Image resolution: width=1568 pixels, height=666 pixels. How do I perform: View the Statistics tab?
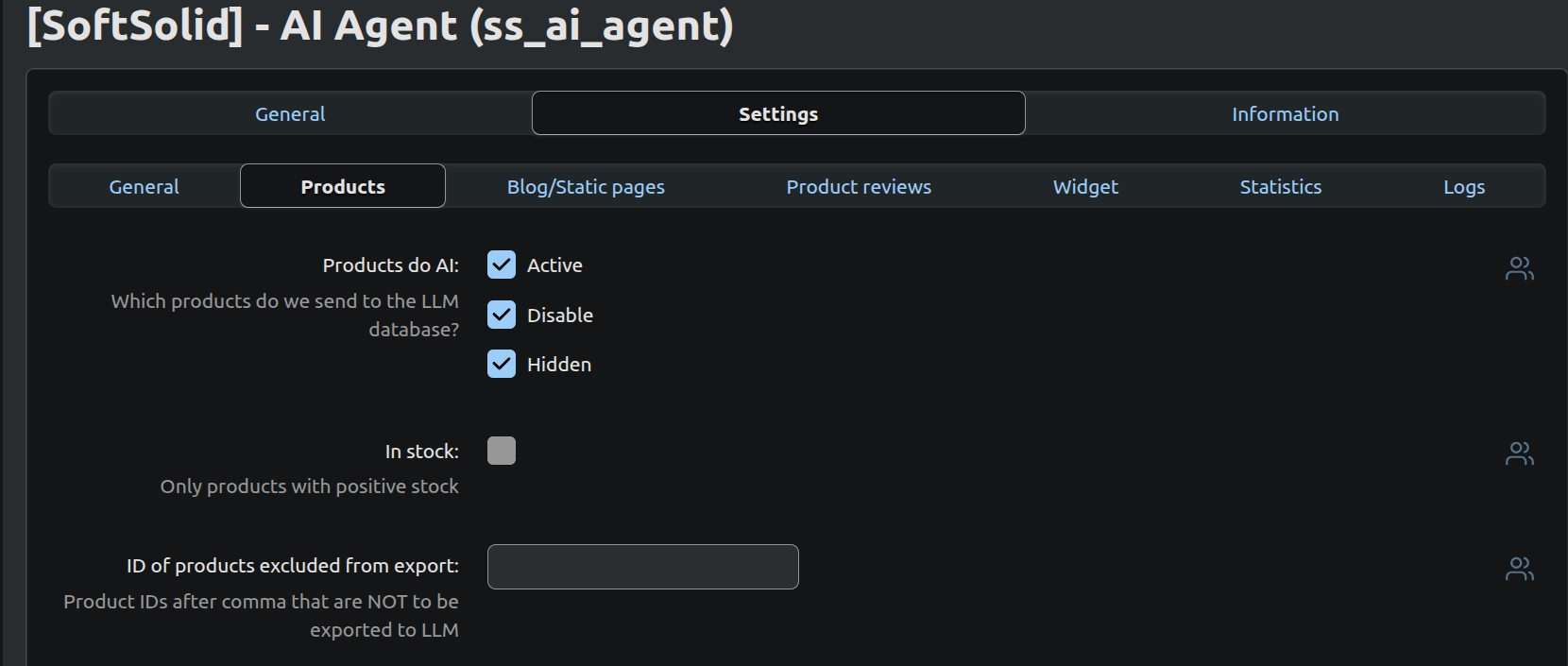1280,187
